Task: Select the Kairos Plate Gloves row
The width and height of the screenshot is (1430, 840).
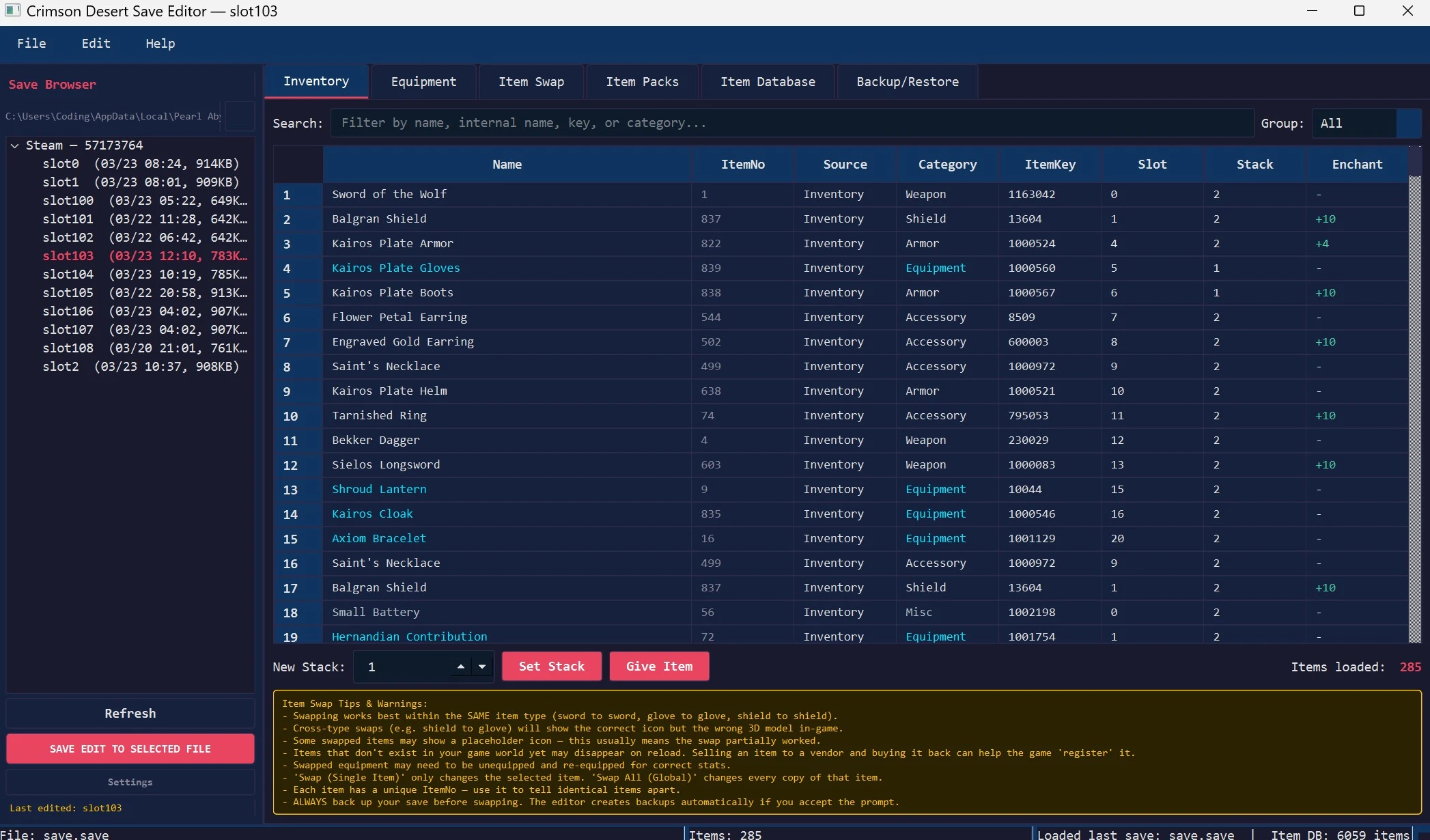Action: pyautogui.click(x=507, y=268)
